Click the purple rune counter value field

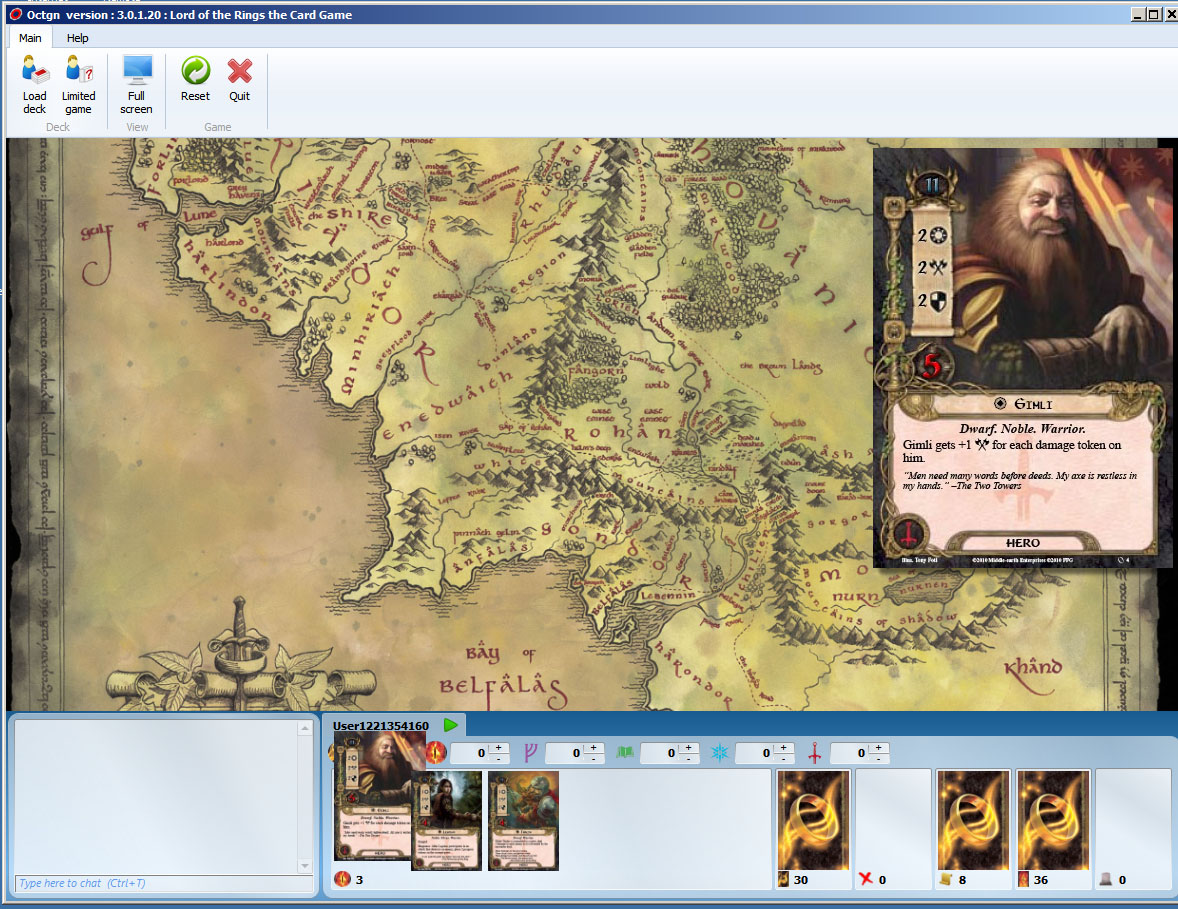coord(565,753)
